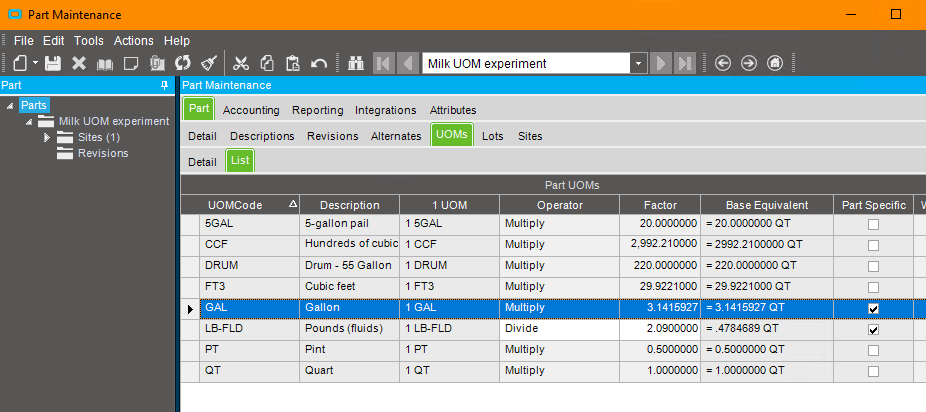Save the part with the floppy disk icon
This screenshot has height=412, width=926.
53,63
